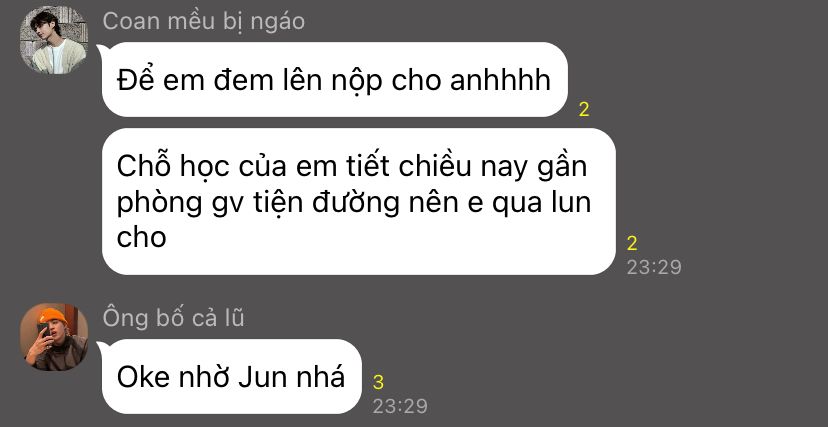Open the orange-beanie avatar of Ông bố cả lũ
Image resolution: width=828 pixels, height=427 pixels.
click(53, 337)
